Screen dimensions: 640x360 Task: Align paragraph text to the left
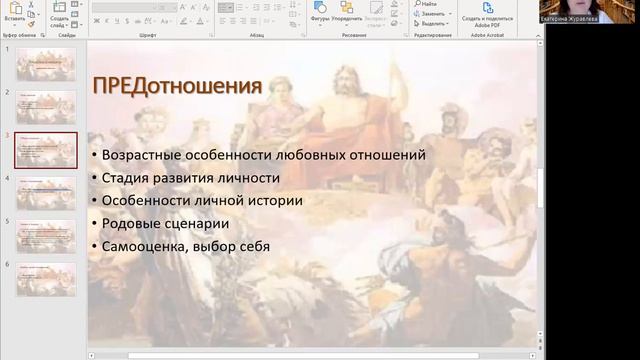pos(223,21)
